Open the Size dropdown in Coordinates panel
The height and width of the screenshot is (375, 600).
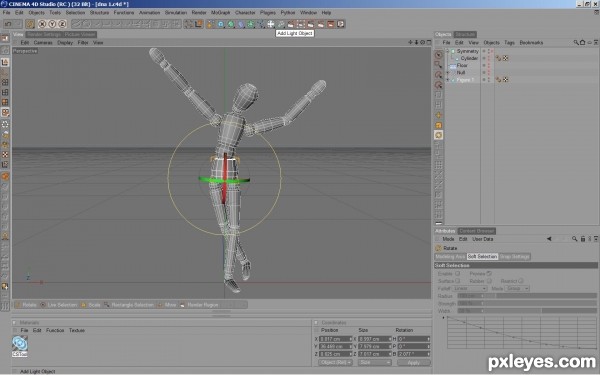pyautogui.click(x=375, y=362)
